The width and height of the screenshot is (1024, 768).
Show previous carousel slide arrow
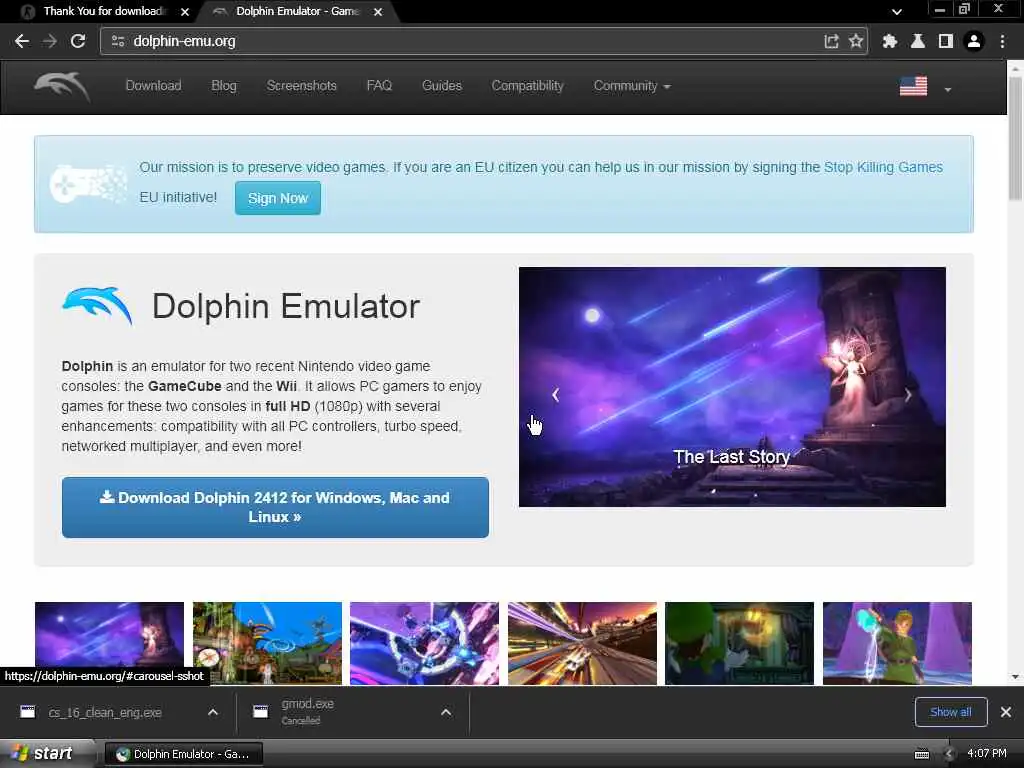coord(555,394)
